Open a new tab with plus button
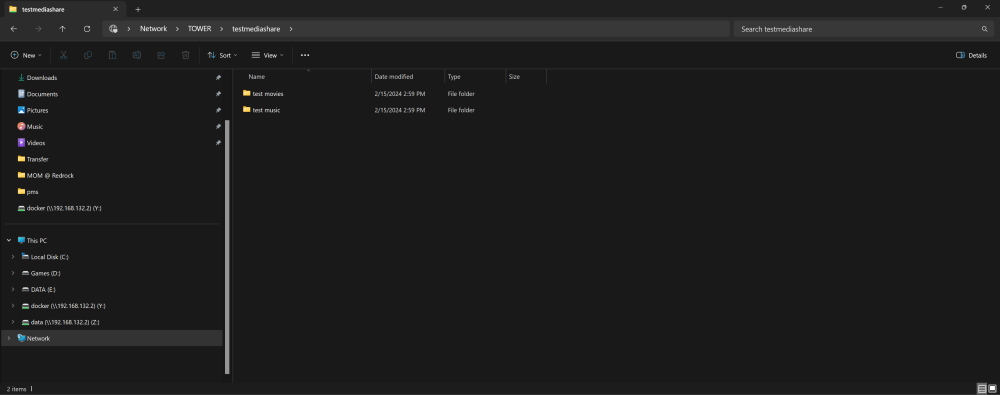This screenshot has height=395, width=1000. [138, 10]
